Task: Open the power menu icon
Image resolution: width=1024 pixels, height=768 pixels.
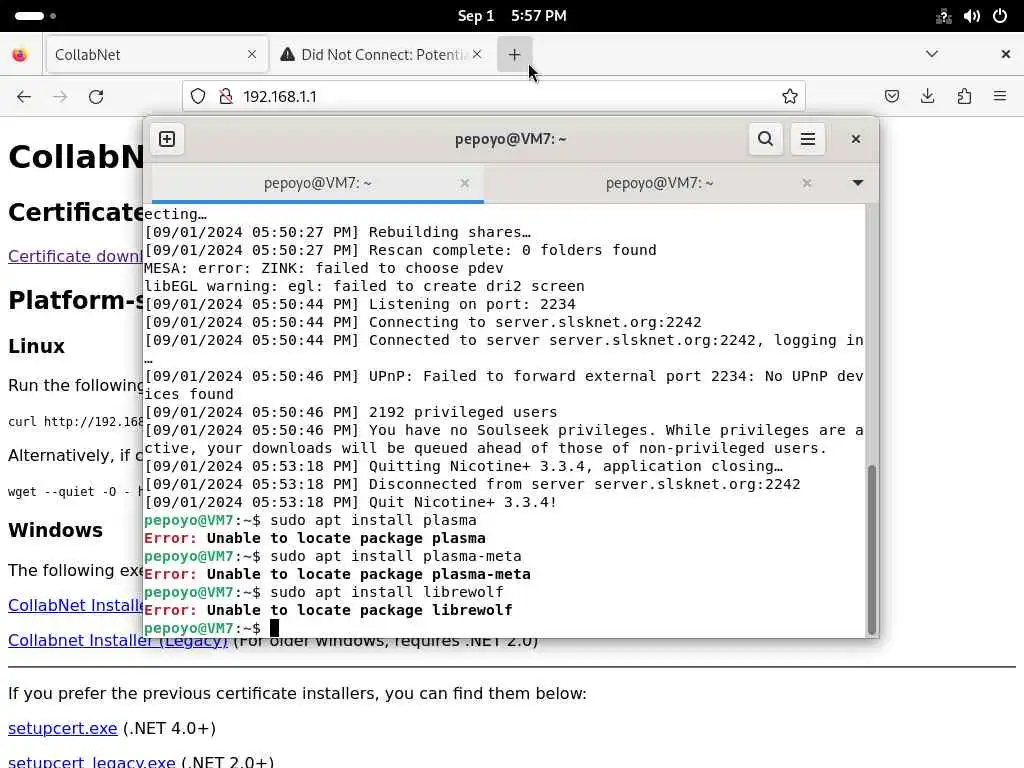Action: (x=999, y=16)
